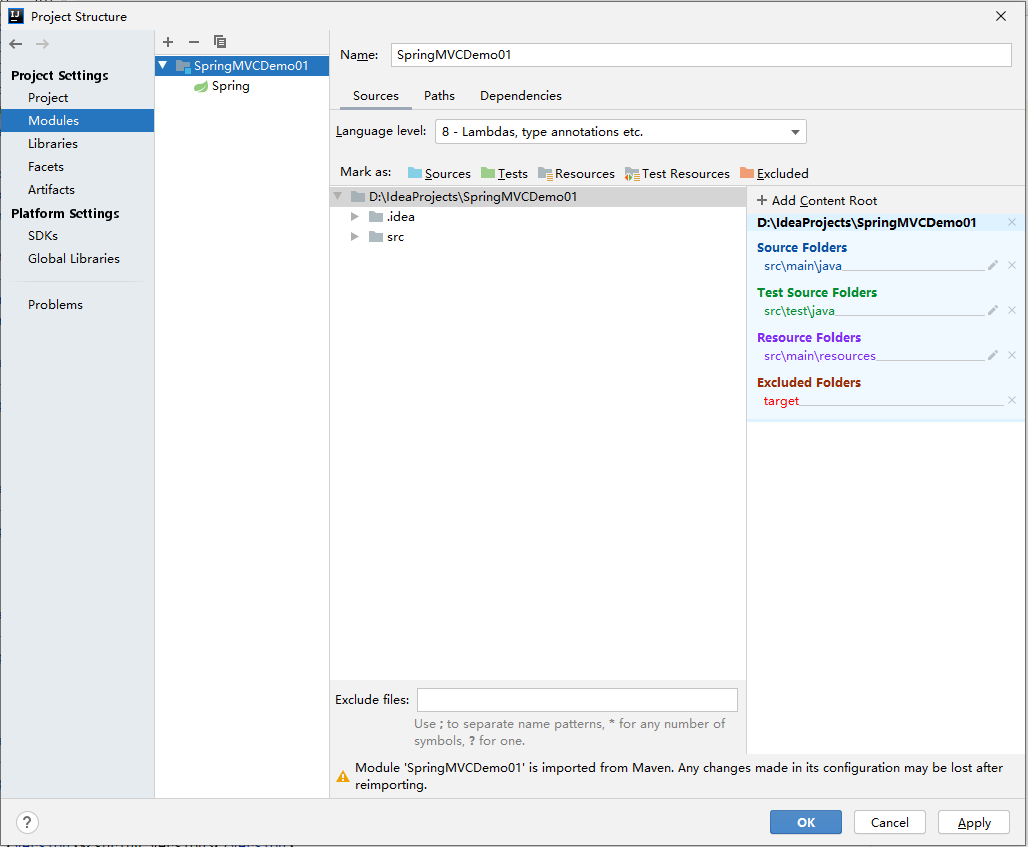Click the Apply button
The image size is (1028, 847).
click(973, 823)
